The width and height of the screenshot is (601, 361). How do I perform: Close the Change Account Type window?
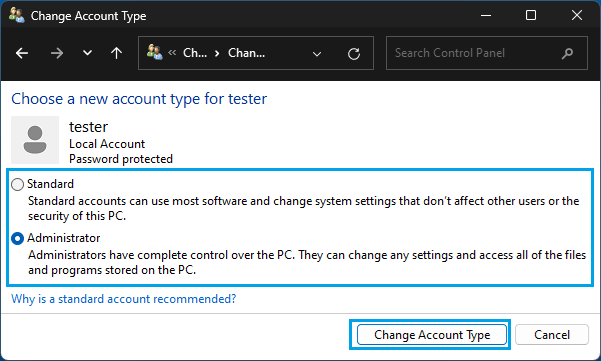coord(577,15)
